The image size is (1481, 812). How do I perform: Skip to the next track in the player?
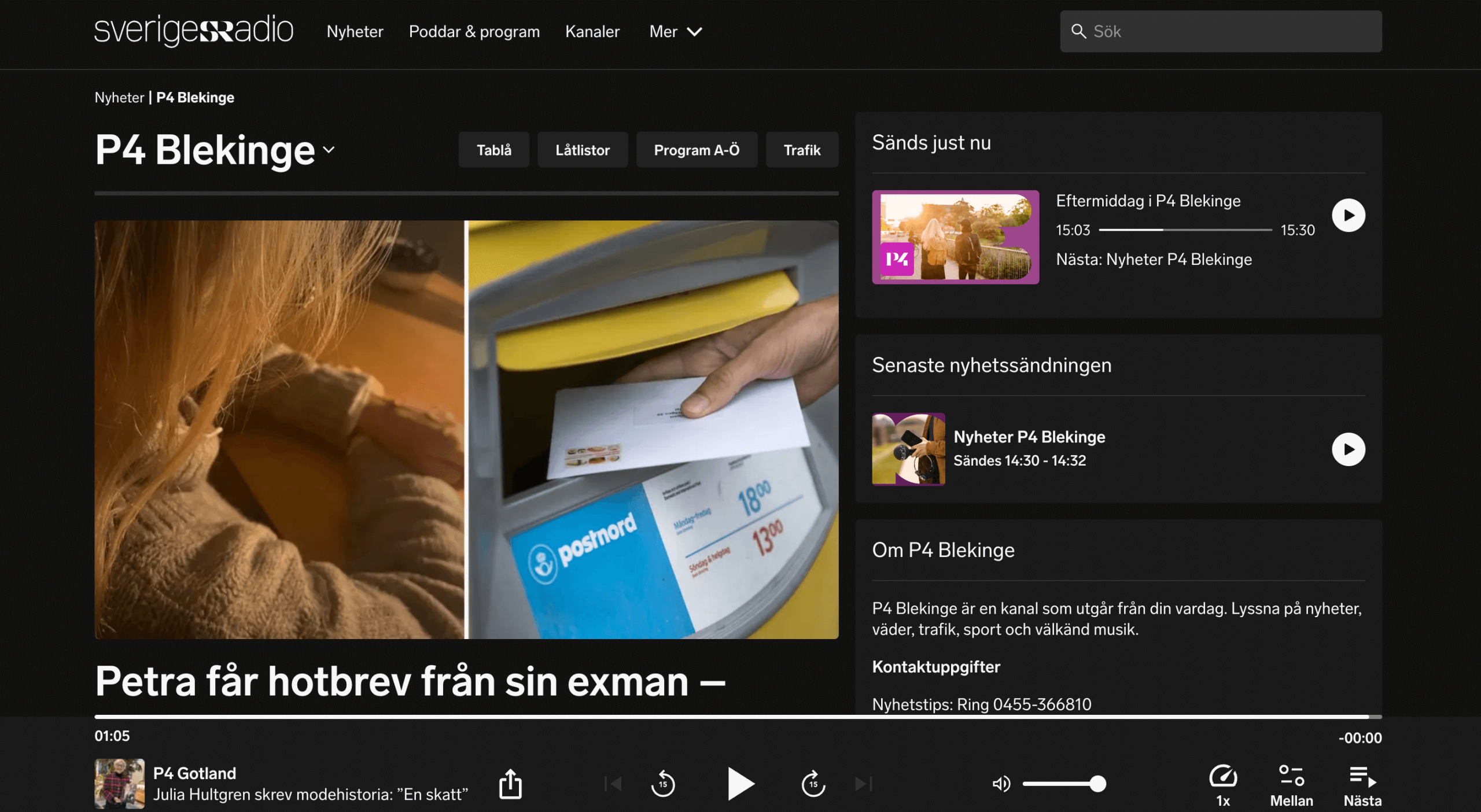(x=863, y=784)
